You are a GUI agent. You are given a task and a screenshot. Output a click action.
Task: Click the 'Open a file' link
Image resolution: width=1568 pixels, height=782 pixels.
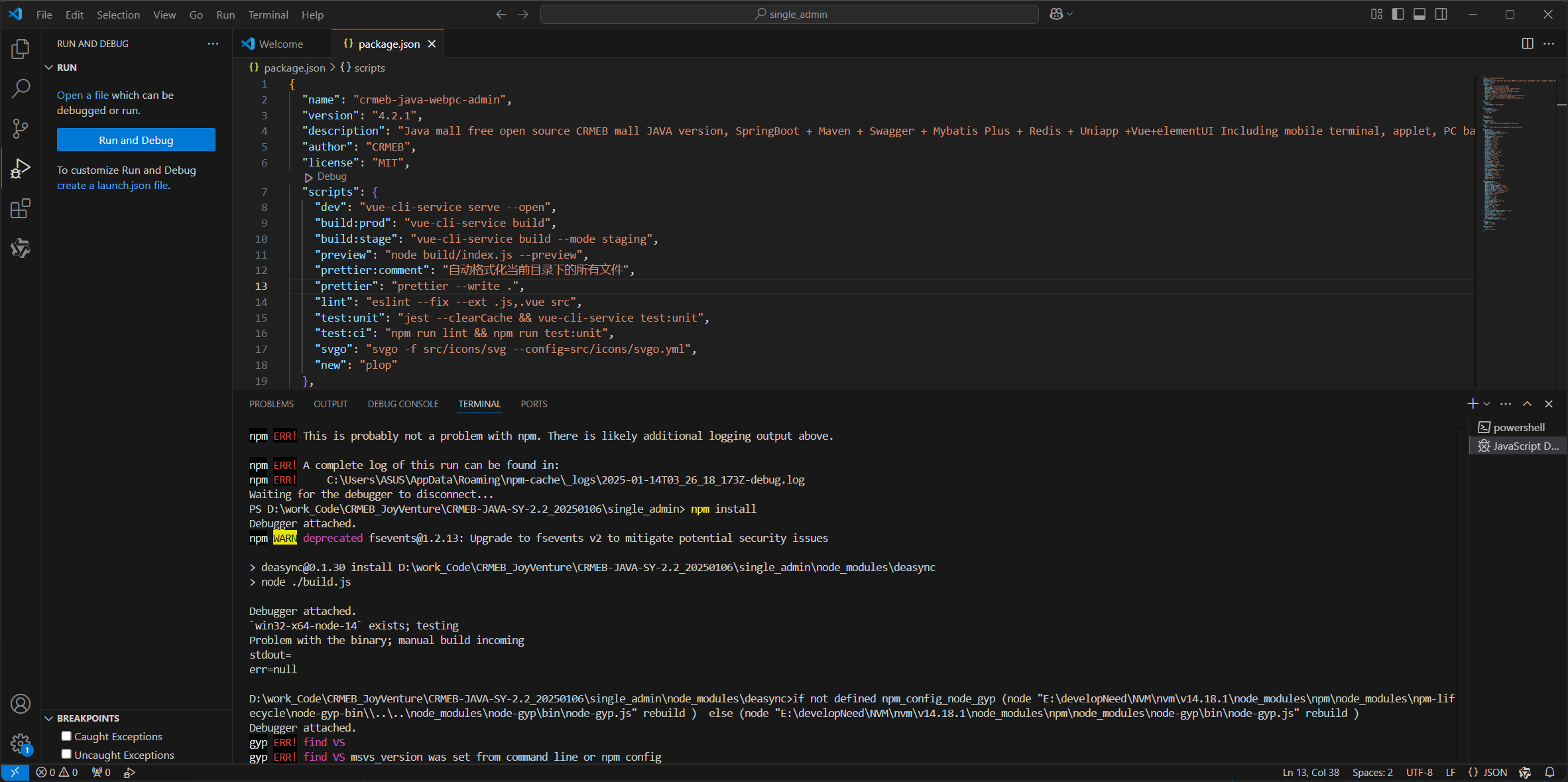pos(82,96)
